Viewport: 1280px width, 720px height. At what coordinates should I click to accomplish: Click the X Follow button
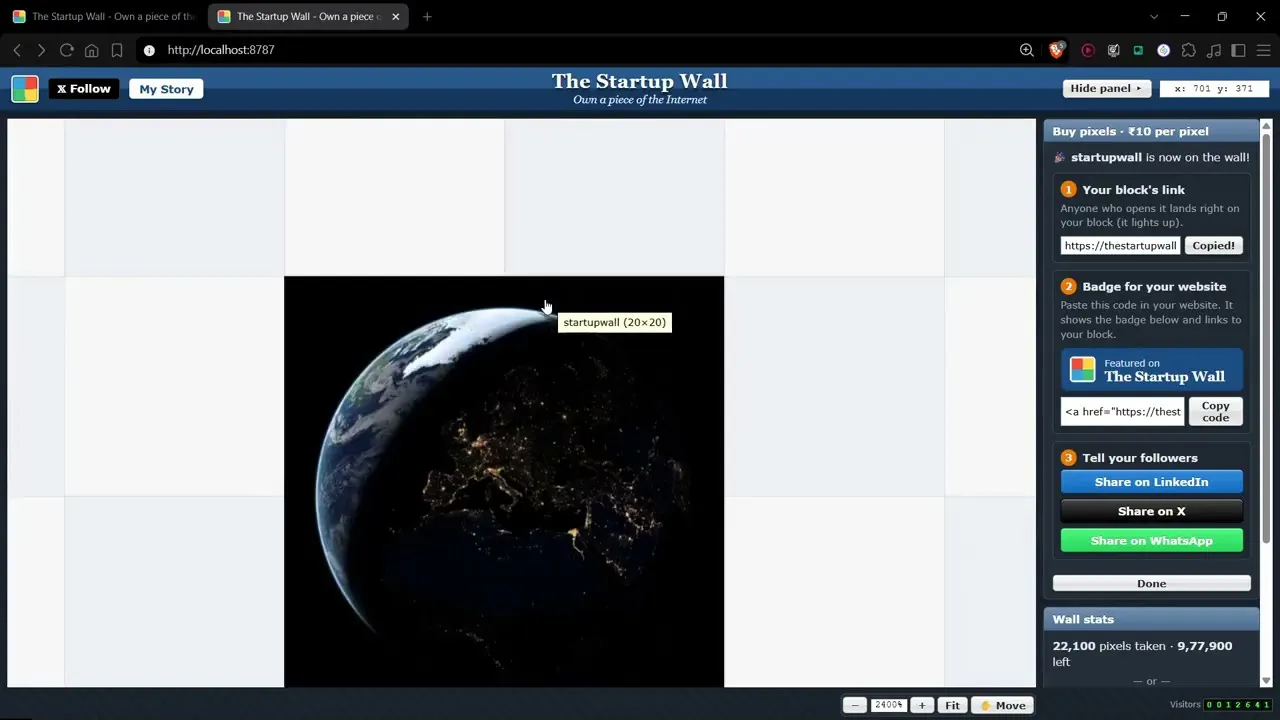pos(84,89)
